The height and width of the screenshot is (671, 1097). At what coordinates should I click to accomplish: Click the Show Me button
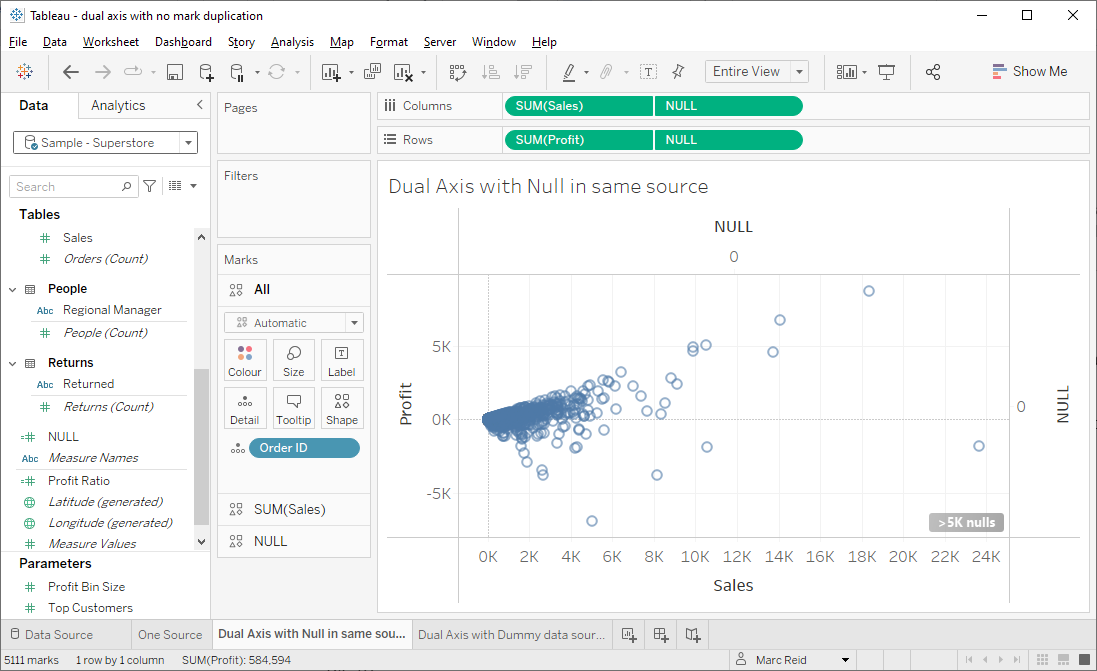point(1029,72)
